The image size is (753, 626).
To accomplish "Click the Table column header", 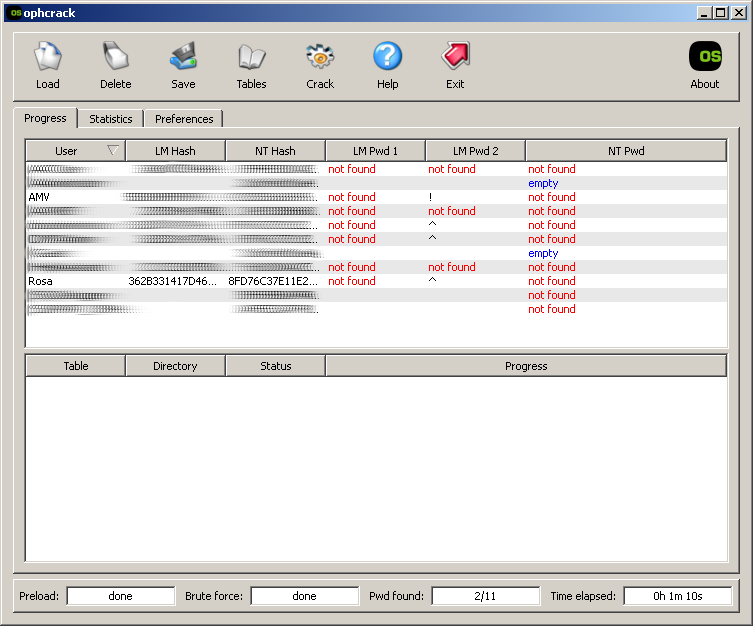I will (x=75, y=366).
